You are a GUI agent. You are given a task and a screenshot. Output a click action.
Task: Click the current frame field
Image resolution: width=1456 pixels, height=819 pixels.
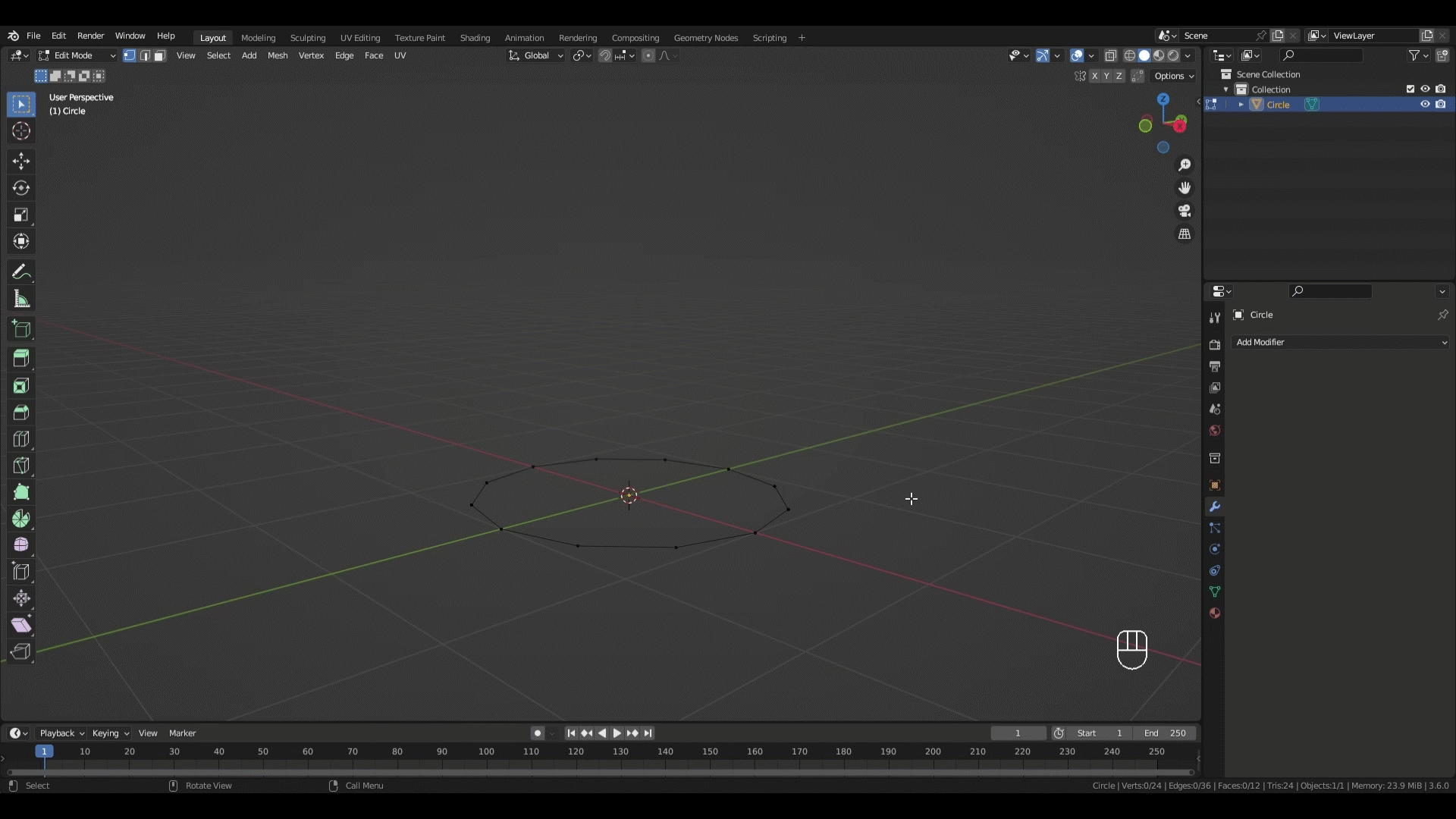[x=1018, y=733]
